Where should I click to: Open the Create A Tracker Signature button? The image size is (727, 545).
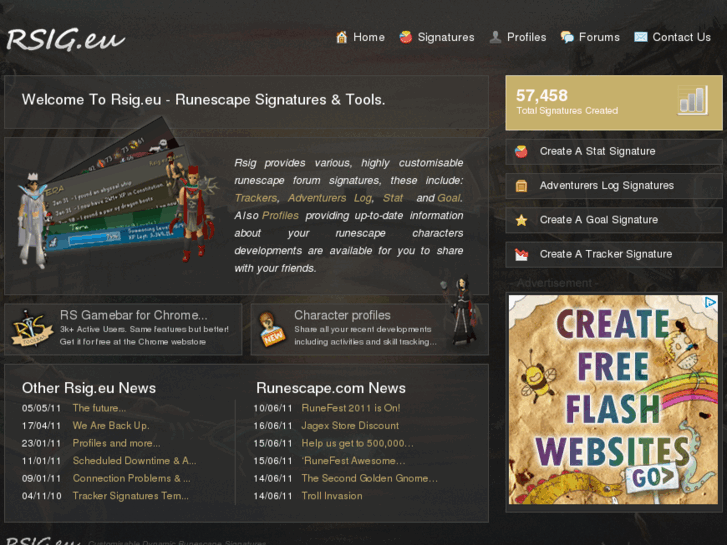pos(614,254)
